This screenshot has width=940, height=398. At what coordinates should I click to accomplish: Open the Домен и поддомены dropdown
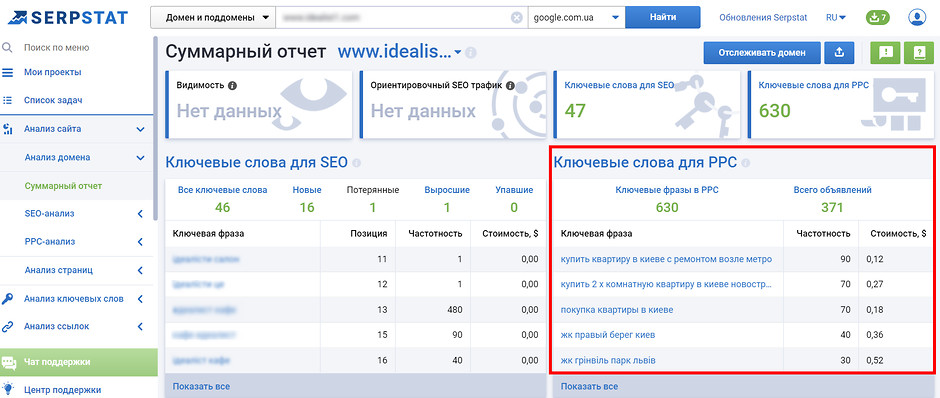point(213,17)
